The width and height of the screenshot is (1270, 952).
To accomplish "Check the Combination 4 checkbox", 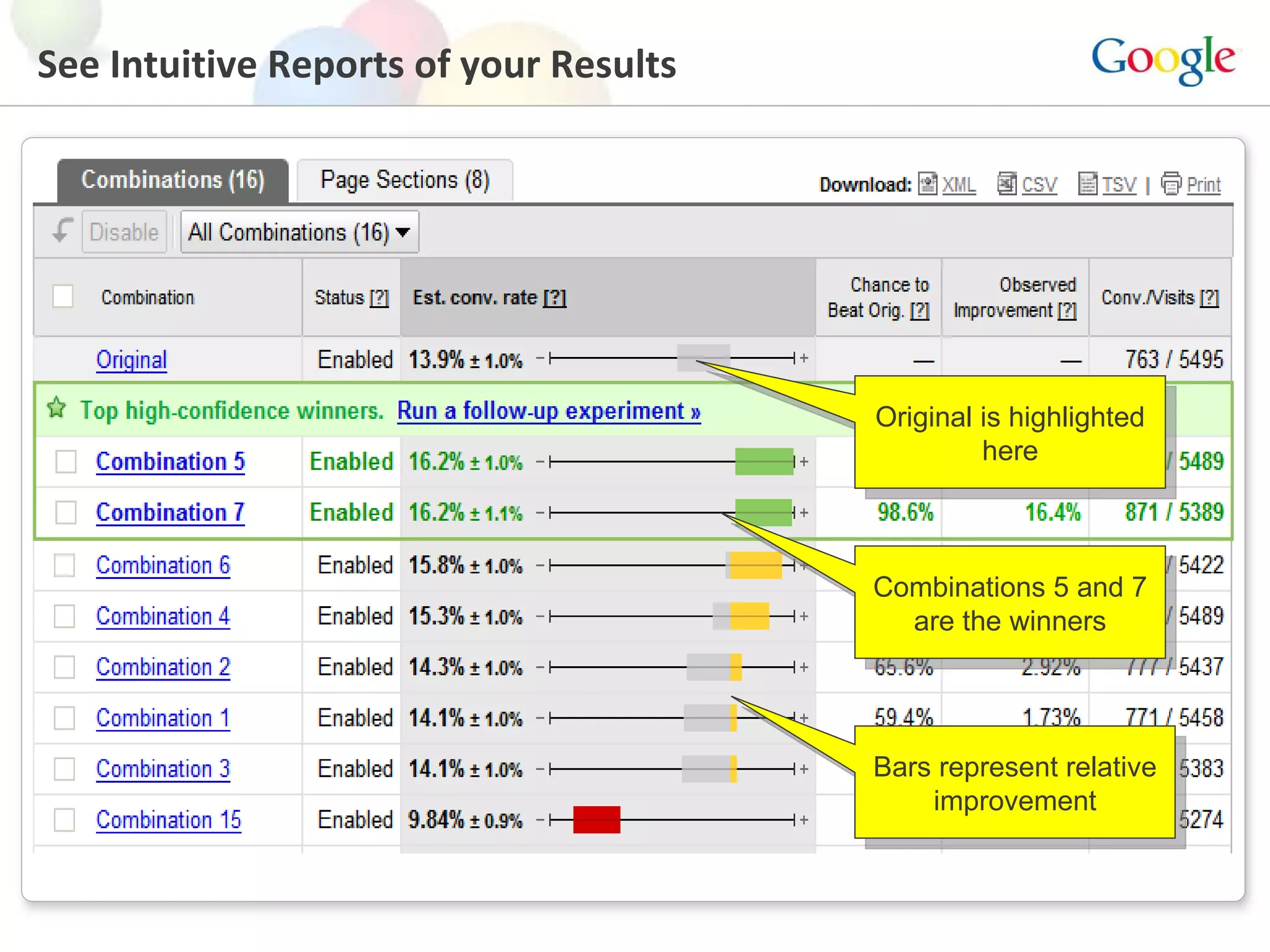I will (64, 616).
